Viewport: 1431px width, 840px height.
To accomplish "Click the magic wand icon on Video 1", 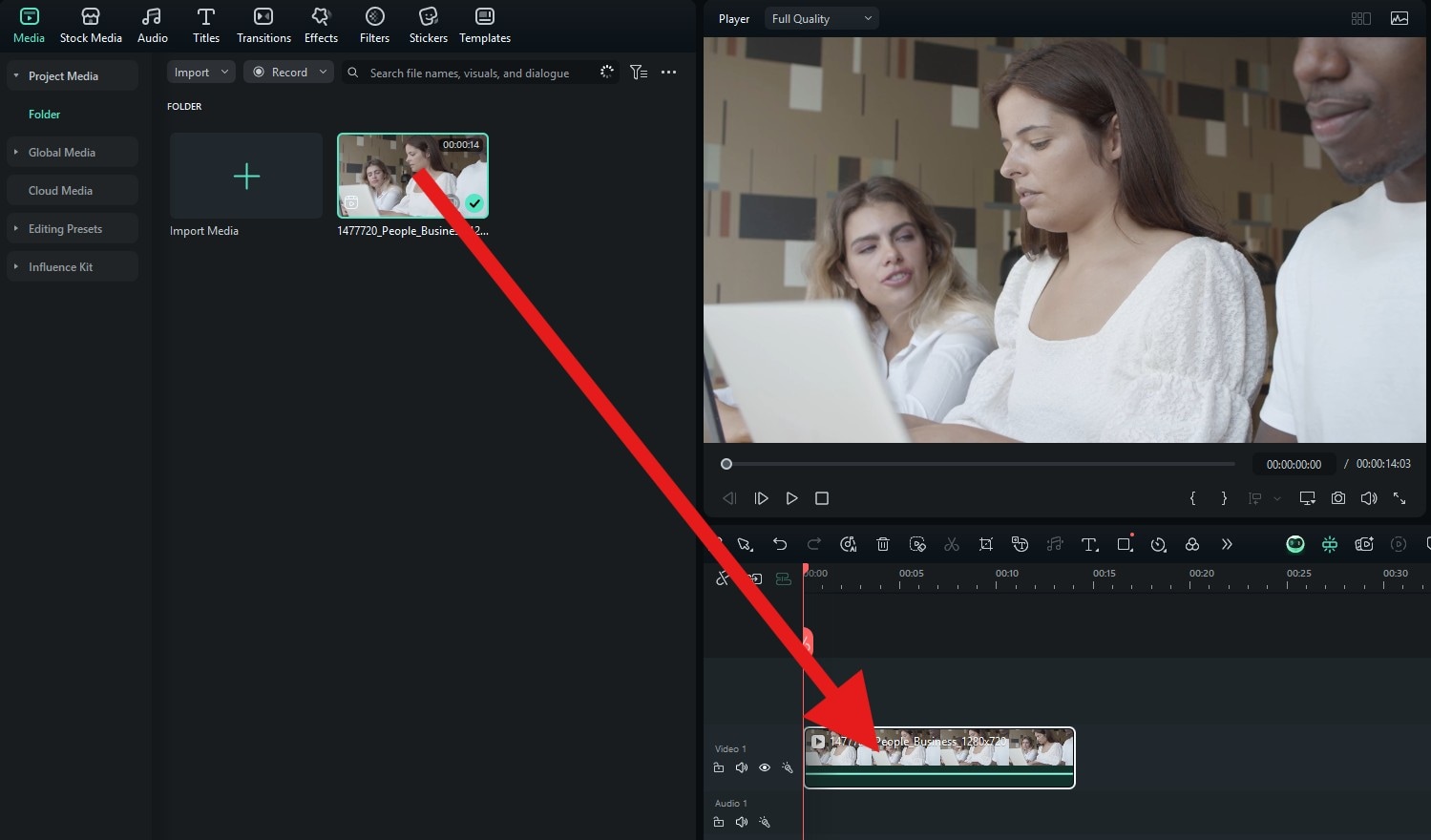I will point(788,767).
